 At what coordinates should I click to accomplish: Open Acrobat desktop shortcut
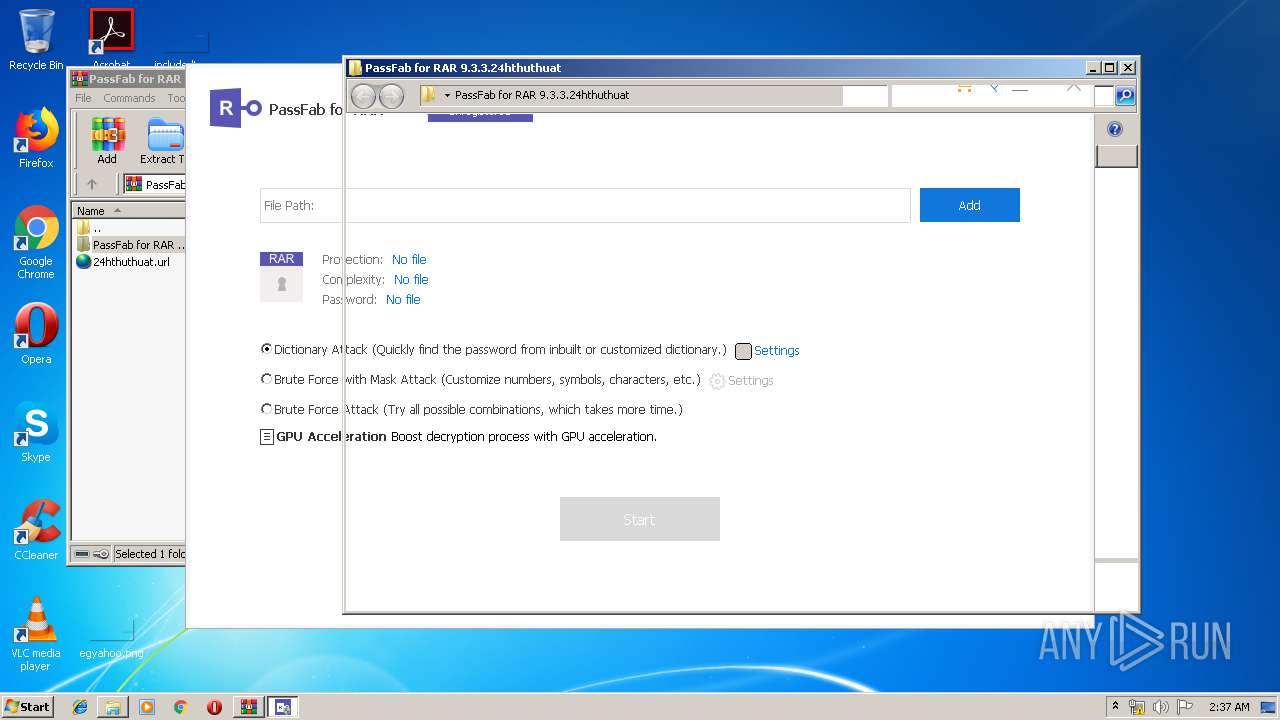pos(112,40)
